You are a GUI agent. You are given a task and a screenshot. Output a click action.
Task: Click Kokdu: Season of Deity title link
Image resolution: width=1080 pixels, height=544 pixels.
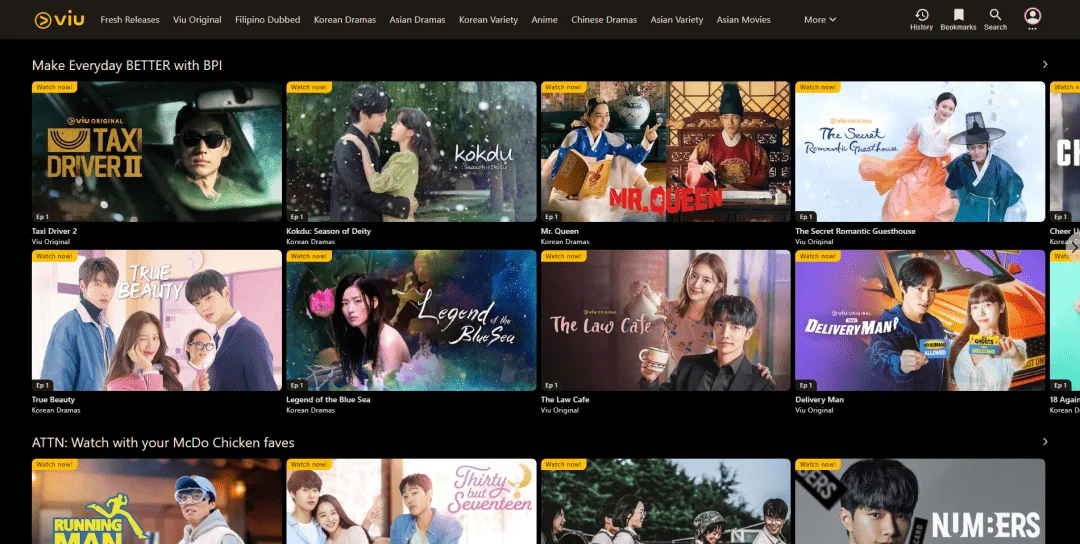tap(329, 231)
